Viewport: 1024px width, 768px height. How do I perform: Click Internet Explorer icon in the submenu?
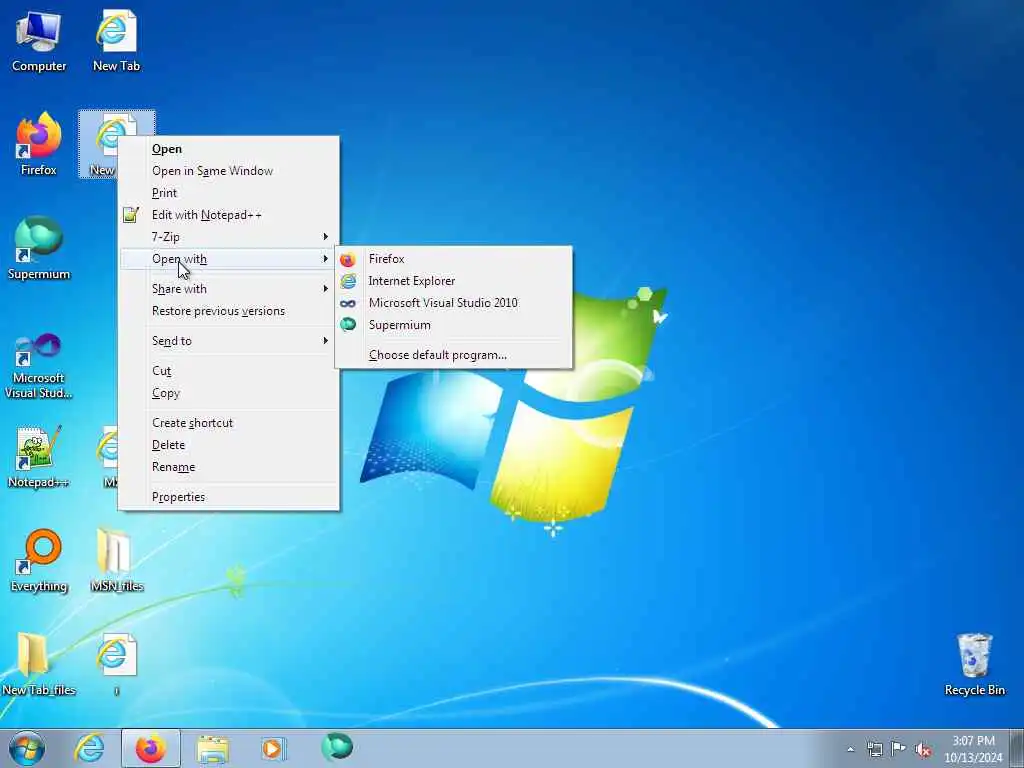348,281
